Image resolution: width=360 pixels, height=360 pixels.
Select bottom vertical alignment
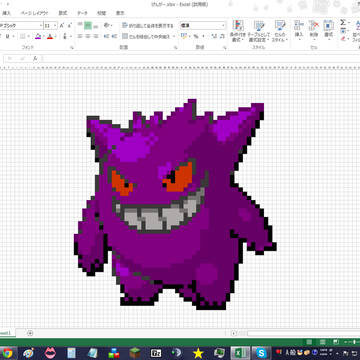pyautogui.click(x=96, y=26)
